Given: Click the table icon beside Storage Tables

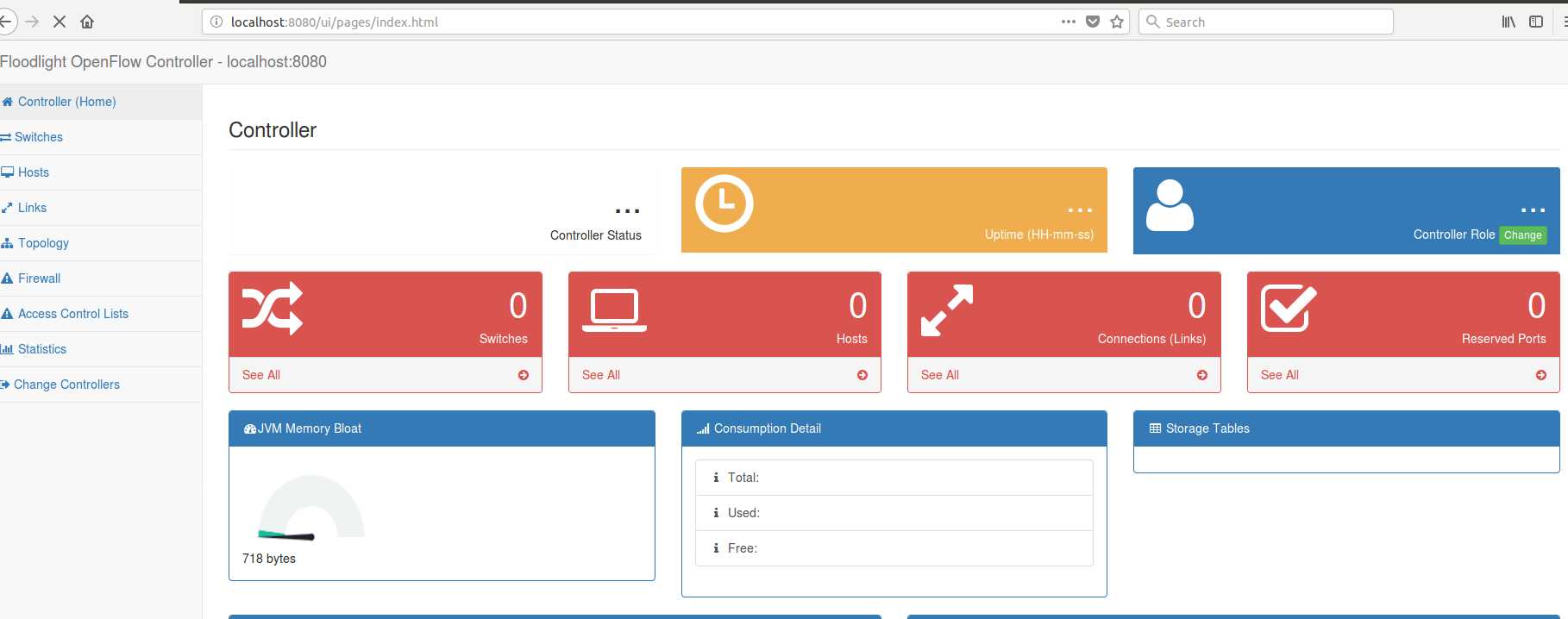Looking at the screenshot, I should 1156,428.
